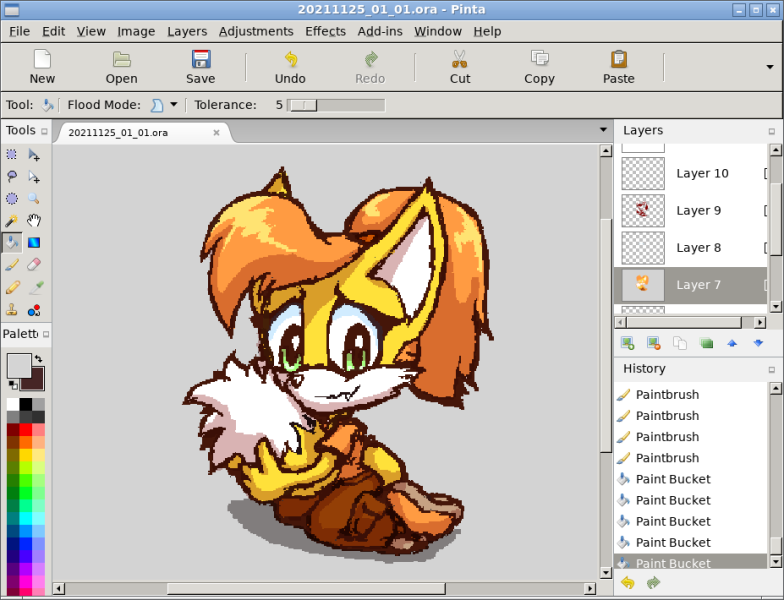Open the Edit menu
Image resolution: width=784 pixels, height=600 pixels.
click(54, 32)
